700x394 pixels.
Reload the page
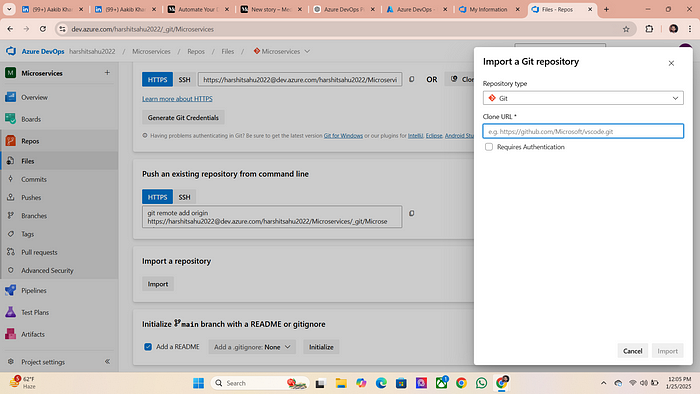pos(43,29)
